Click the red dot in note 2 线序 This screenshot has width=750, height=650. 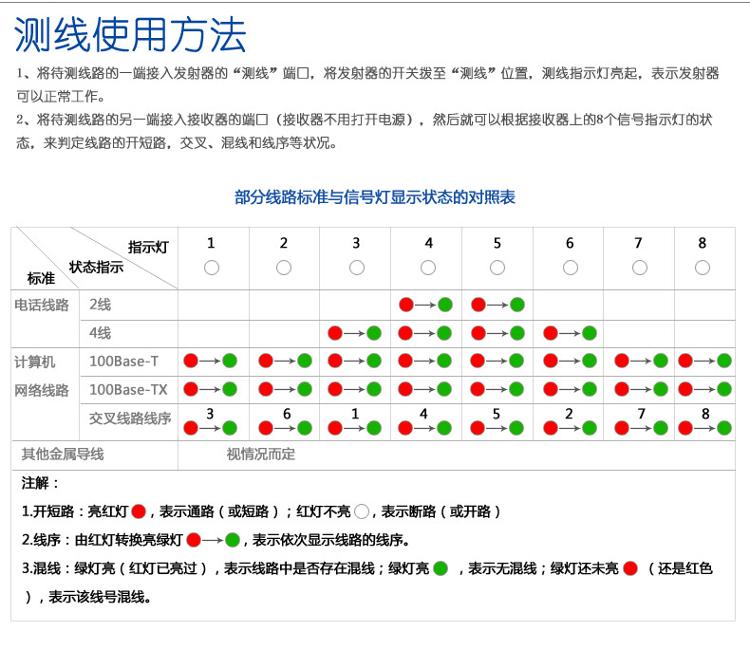[194, 540]
